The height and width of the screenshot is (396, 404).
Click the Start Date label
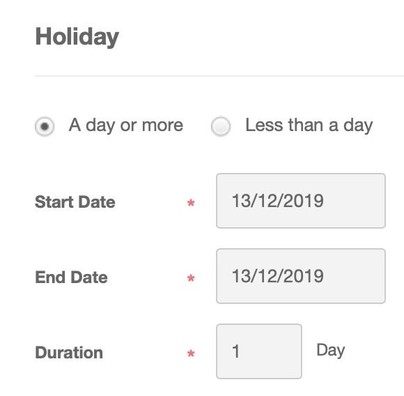click(75, 202)
